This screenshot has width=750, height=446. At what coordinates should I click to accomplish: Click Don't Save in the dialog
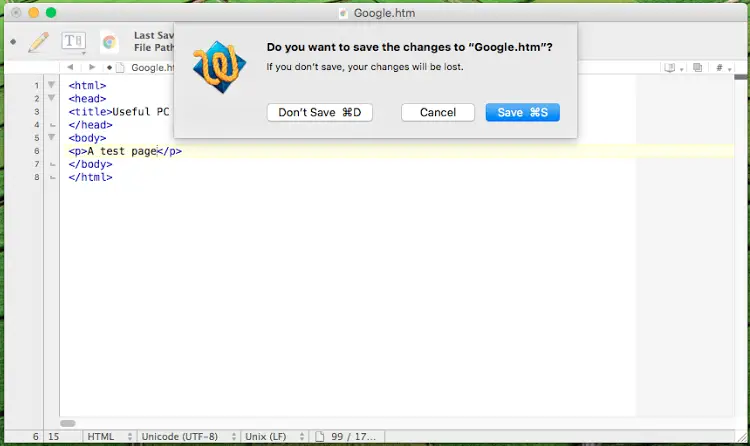click(320, 112)
